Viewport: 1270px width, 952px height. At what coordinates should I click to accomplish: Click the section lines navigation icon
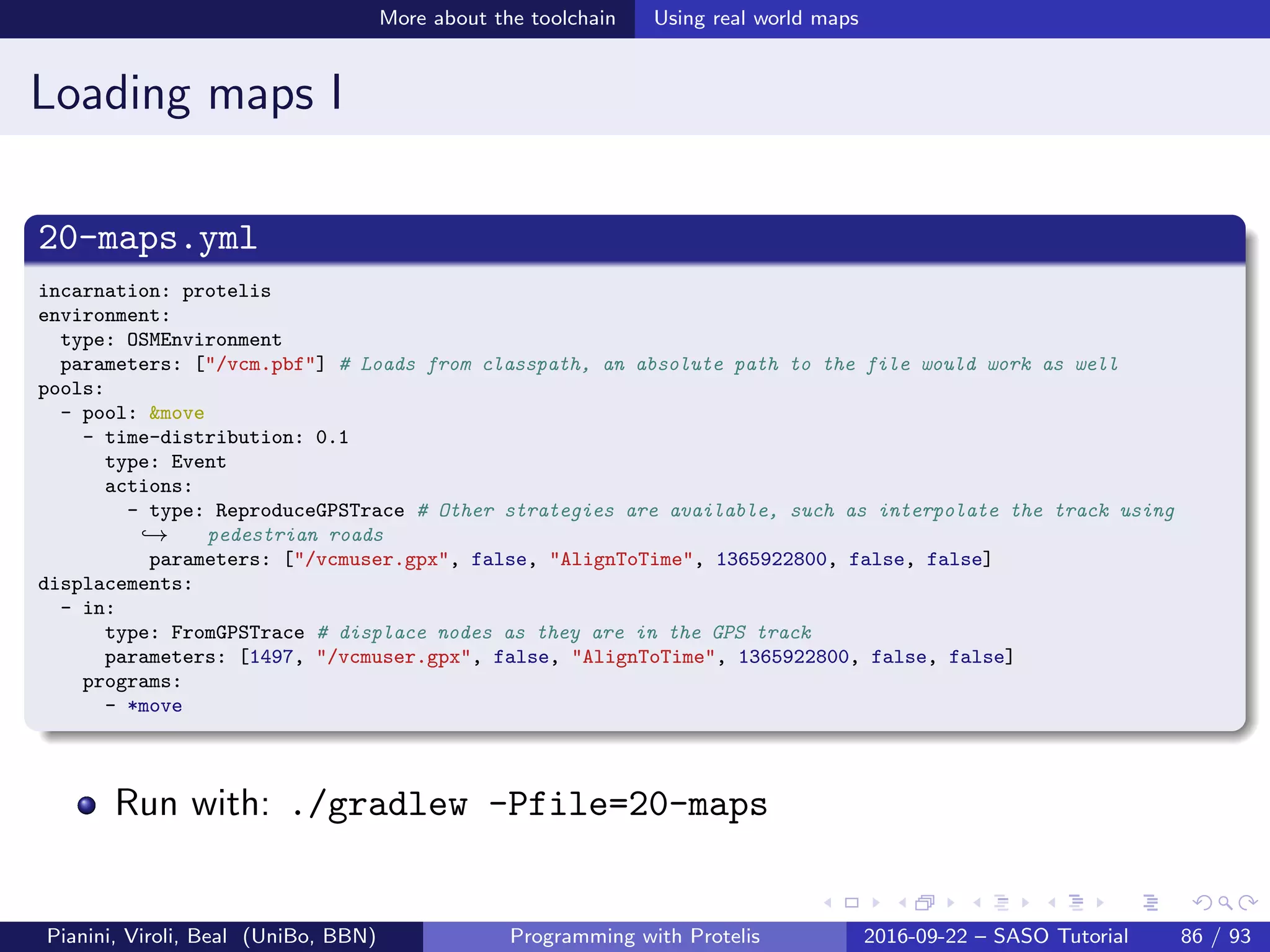(1076, 903)
